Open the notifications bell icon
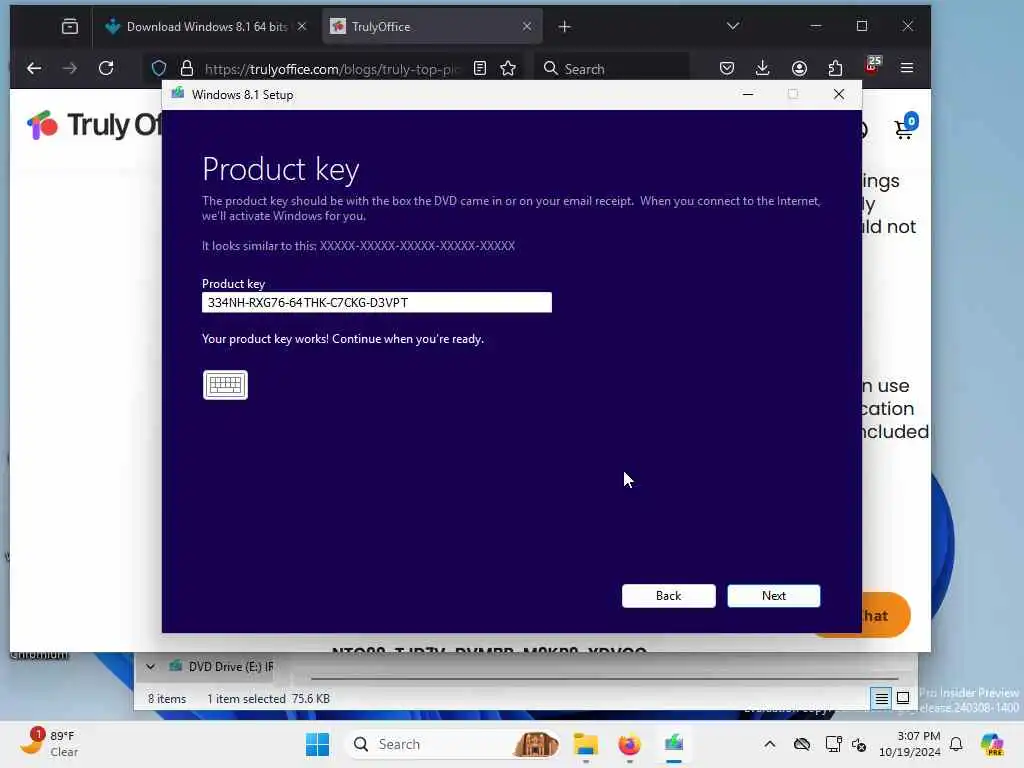The width and height of the screenshot is (1024, 768). click(956, 744)
